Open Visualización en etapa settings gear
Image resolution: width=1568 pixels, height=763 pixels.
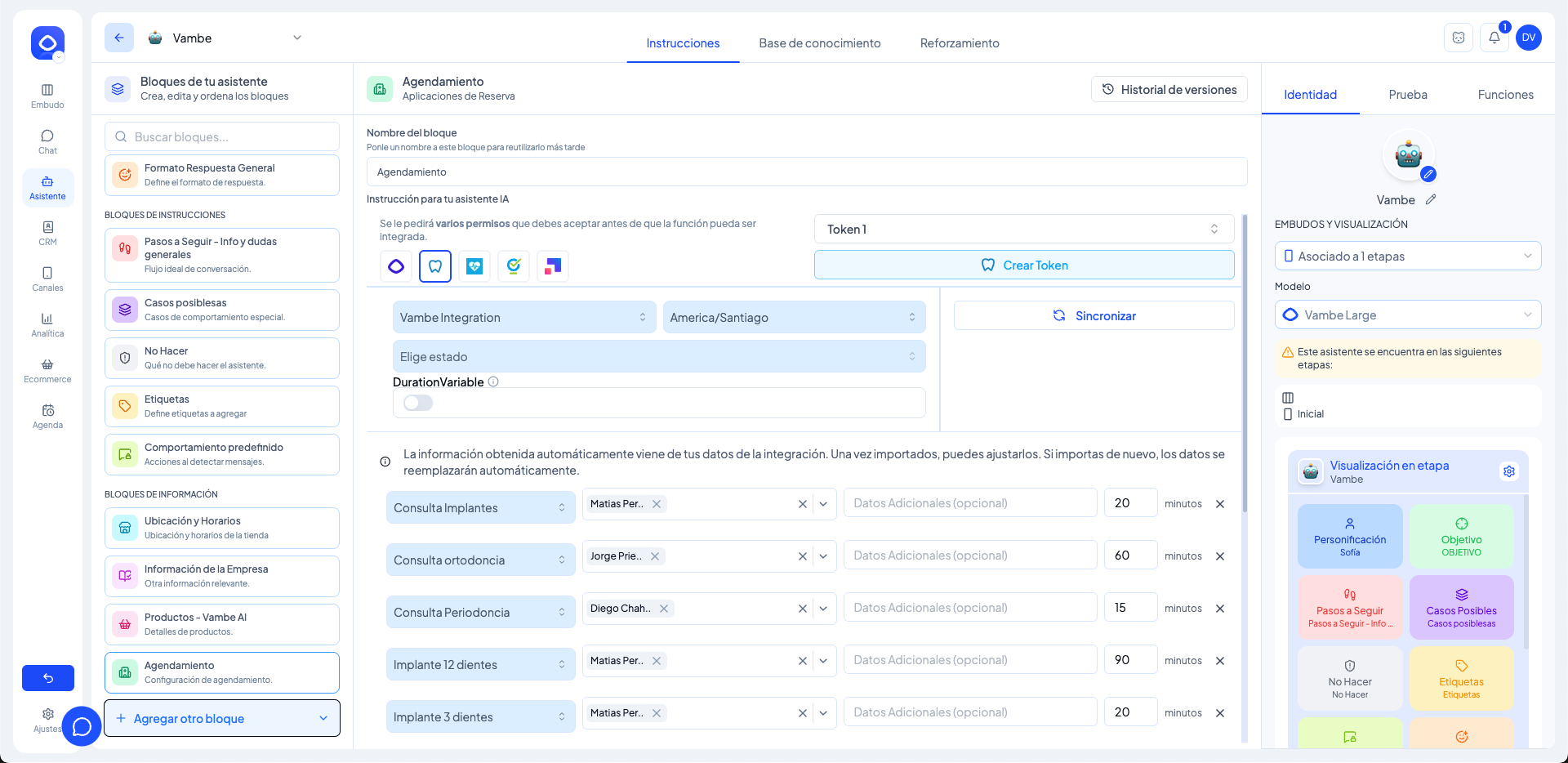(x=1508, y=471)
